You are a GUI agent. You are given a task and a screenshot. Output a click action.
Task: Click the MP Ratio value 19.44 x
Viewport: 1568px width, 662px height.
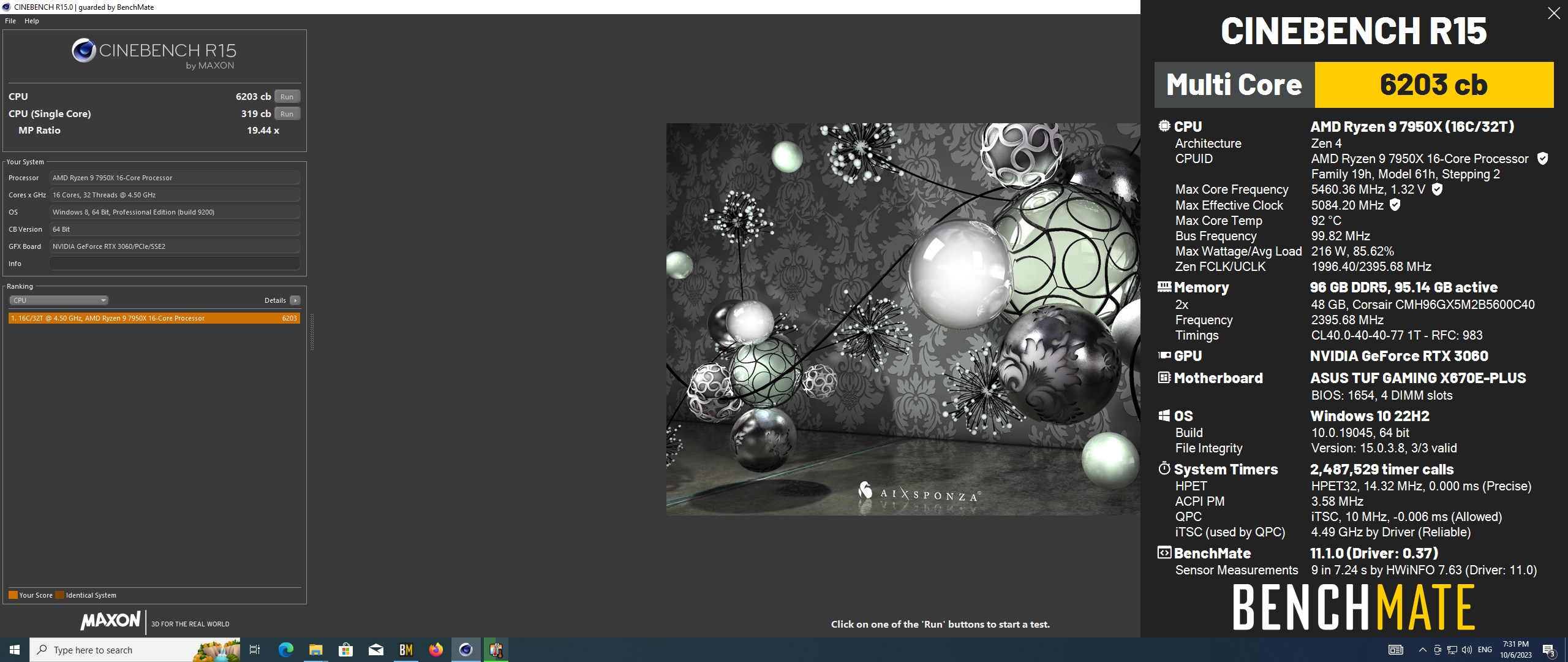click(263, 130)
